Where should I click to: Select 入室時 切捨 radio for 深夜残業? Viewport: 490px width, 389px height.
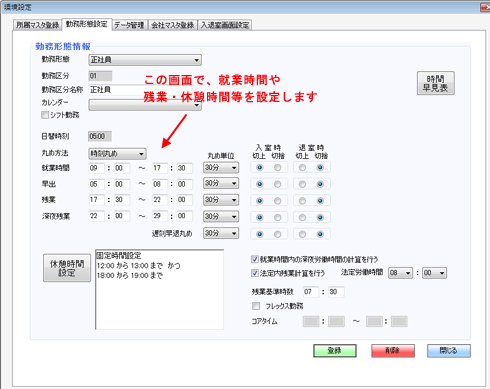[x=277, y=218]
